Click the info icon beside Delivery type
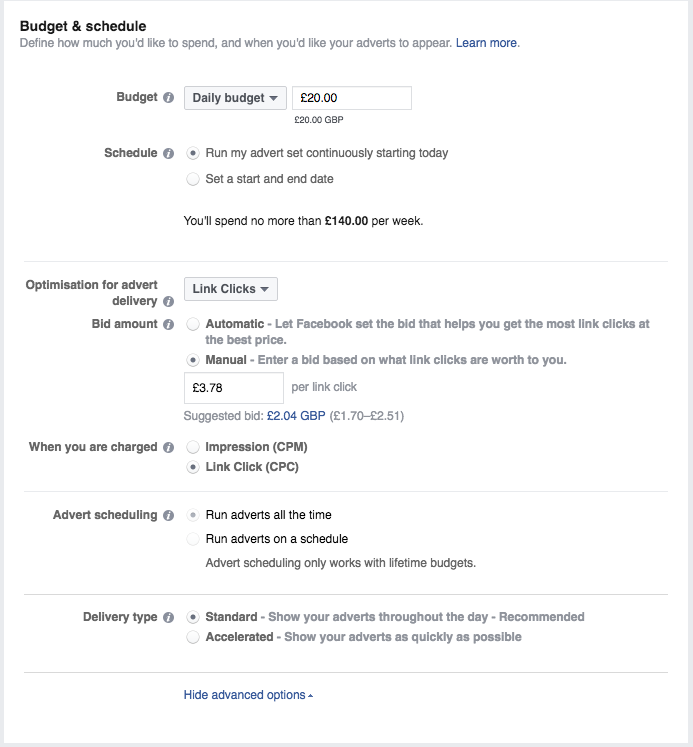Screen dimensions: 693x747 (168, 618)
